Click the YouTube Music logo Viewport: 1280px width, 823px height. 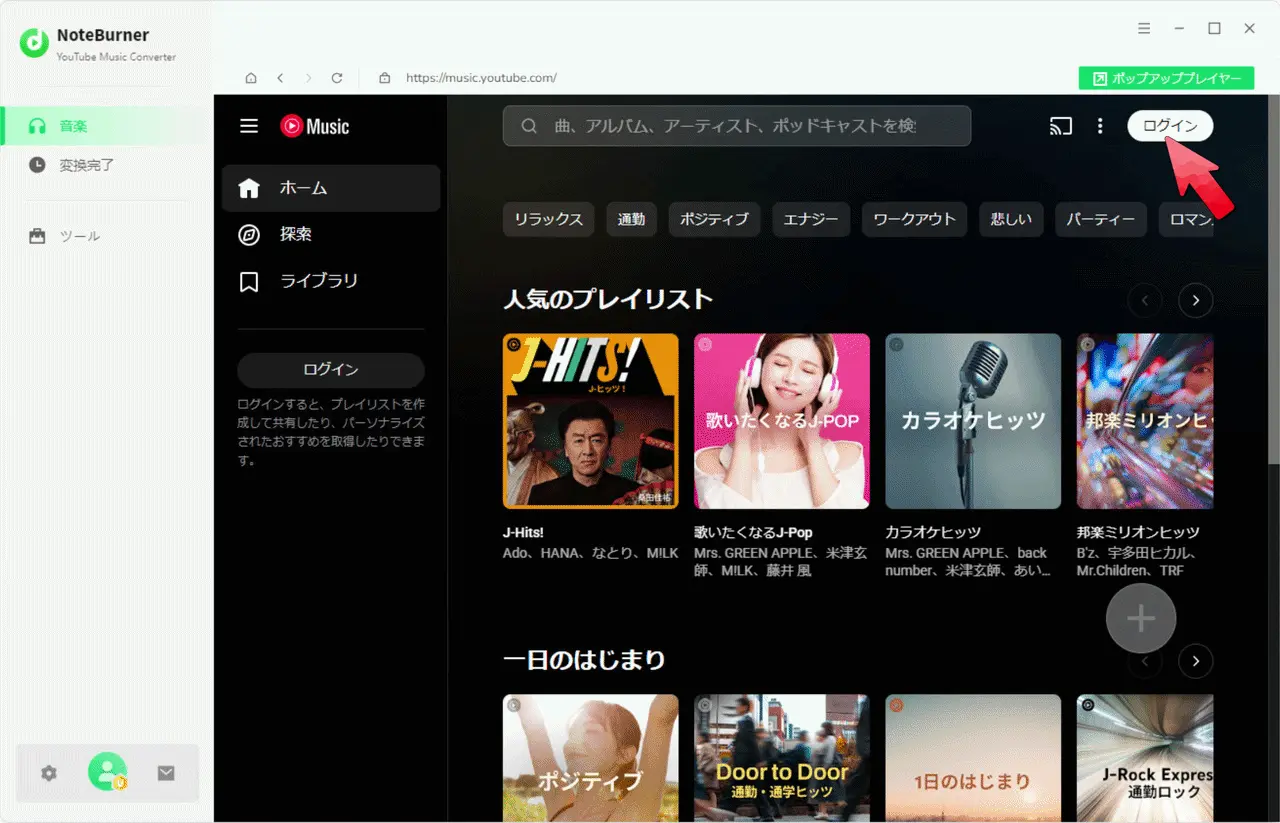(315, 126)
